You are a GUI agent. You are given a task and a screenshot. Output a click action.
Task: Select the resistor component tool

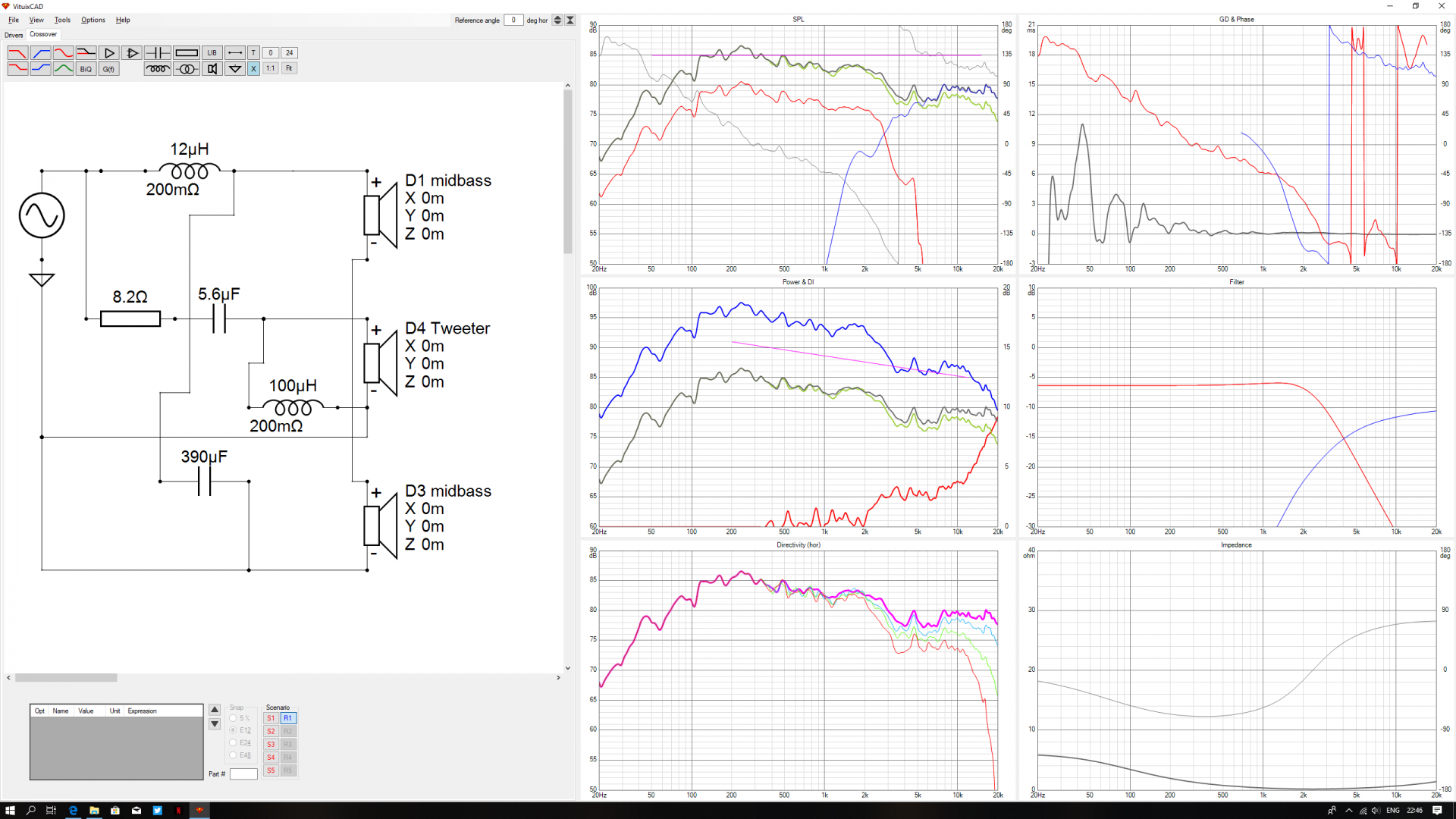pyautogui.click(x=186, y=53)
